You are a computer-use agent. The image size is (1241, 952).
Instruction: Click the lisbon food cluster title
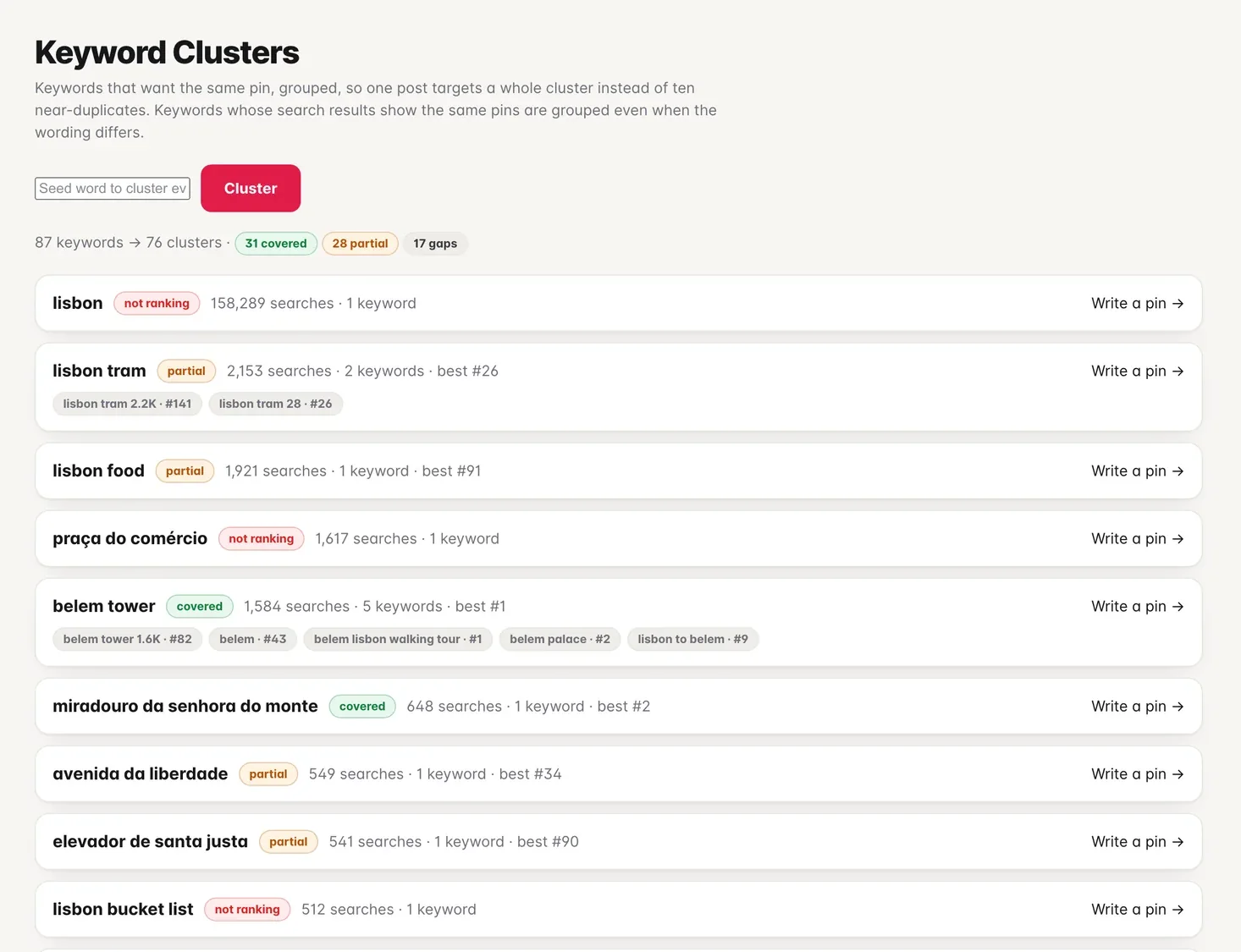(98, 470)
